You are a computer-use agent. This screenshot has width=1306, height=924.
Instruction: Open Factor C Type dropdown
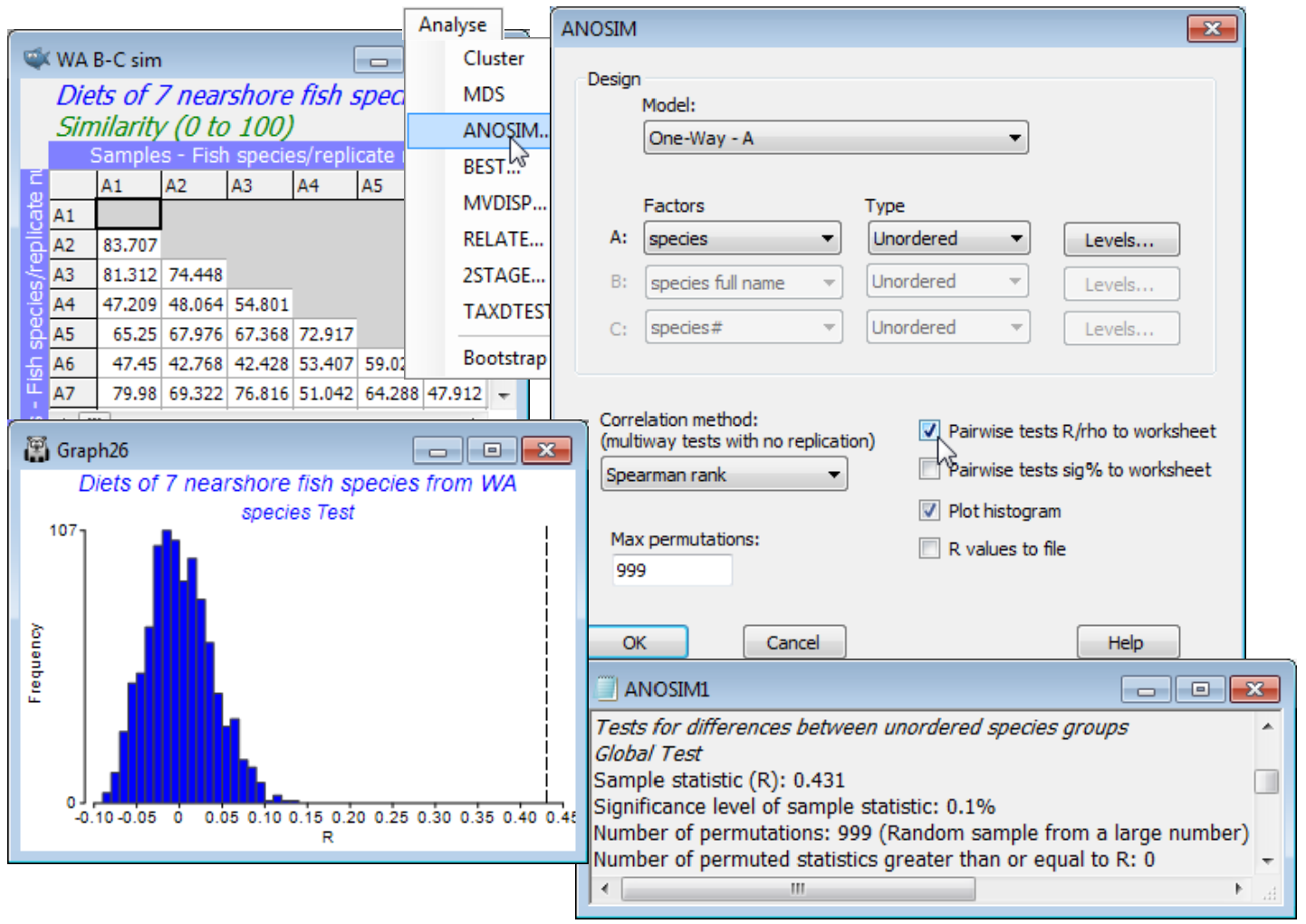[x=948, y=327]
